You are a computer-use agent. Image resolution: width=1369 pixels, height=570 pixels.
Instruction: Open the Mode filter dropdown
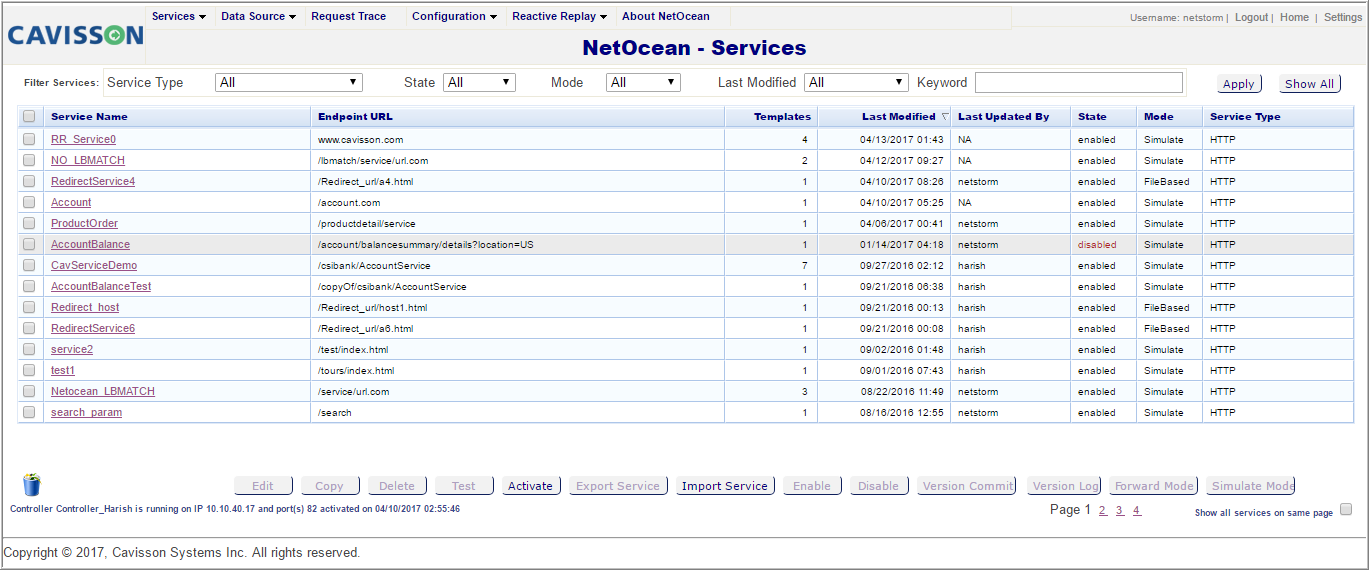point(643,82)
